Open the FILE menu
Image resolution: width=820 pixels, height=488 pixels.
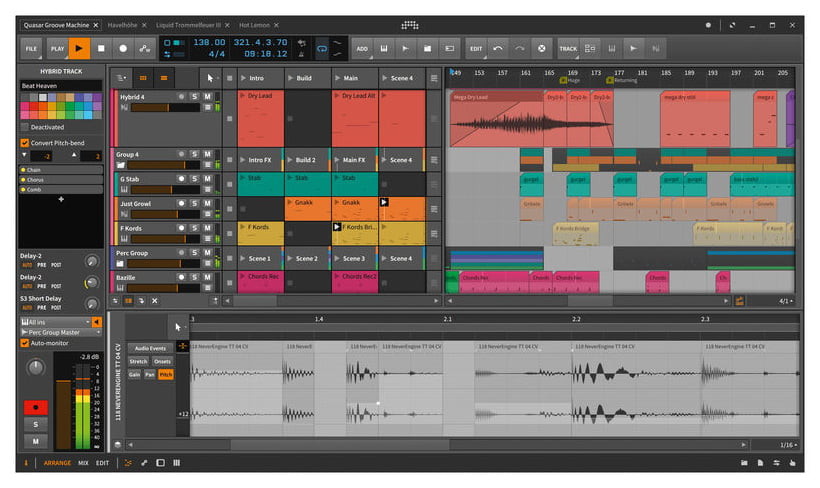coord(31,49)
